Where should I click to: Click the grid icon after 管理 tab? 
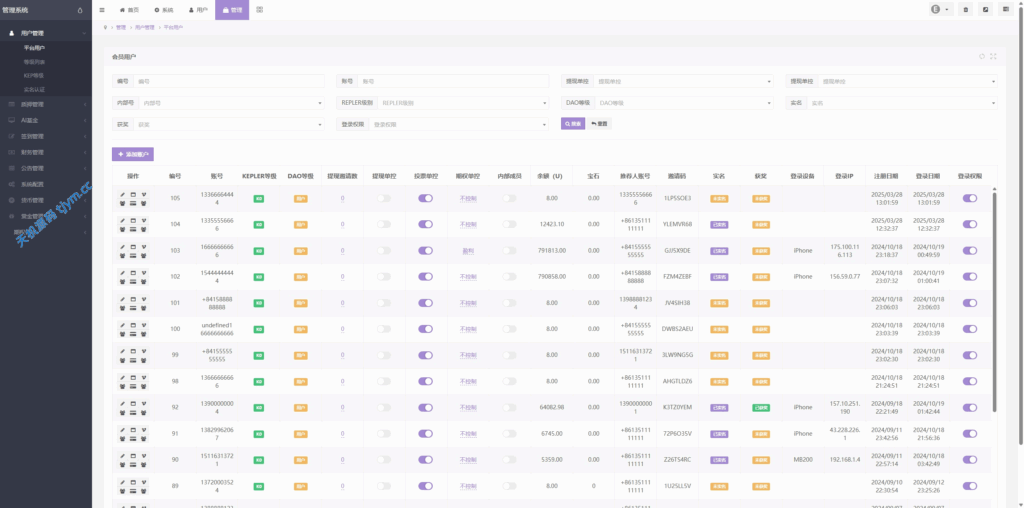tap(260, 9)
